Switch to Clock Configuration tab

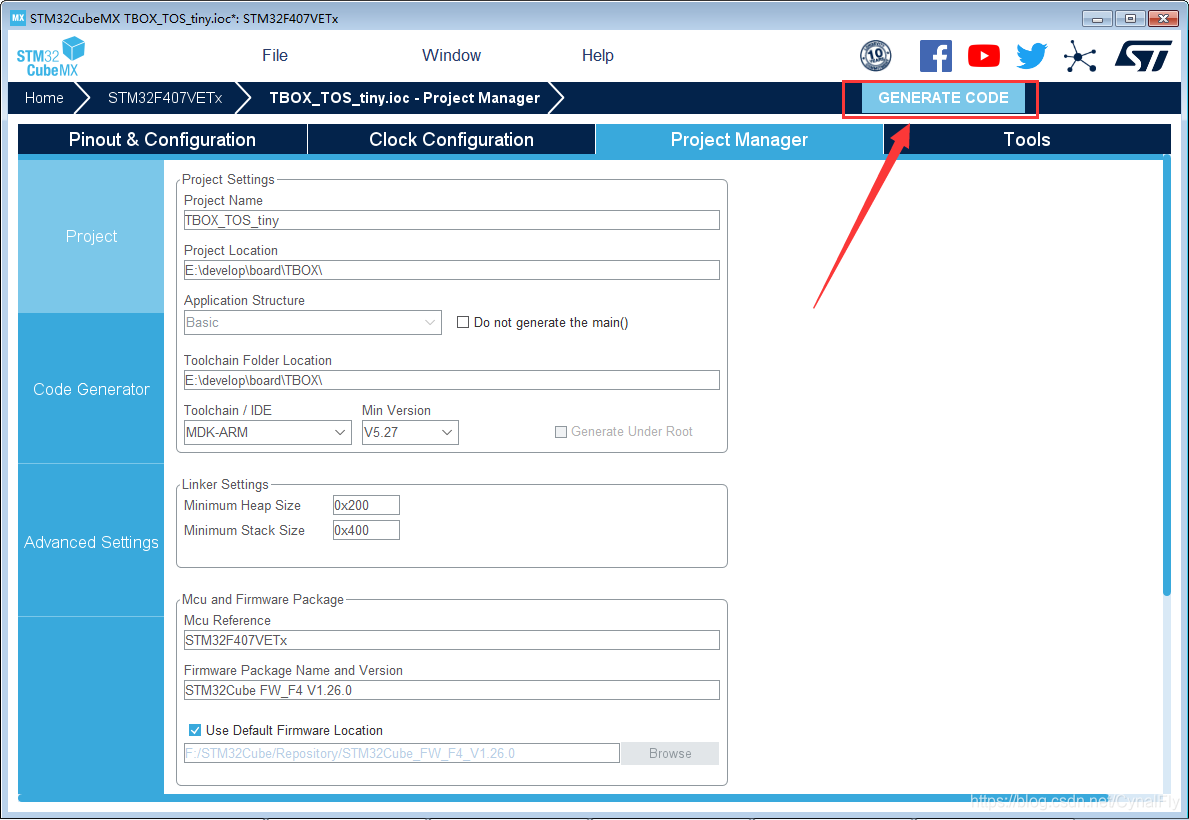point(451,140)
